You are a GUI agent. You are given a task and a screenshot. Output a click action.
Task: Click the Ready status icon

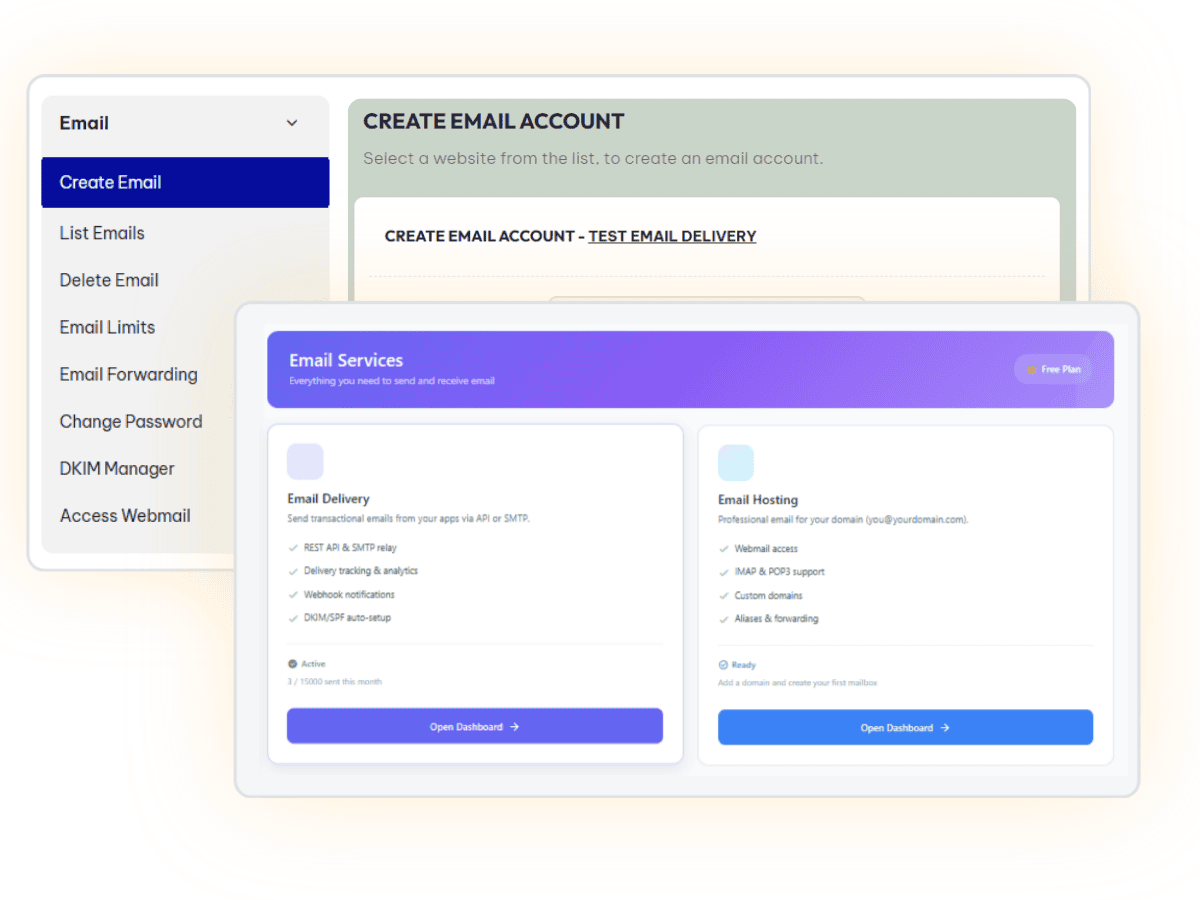(x=723, y=665)
